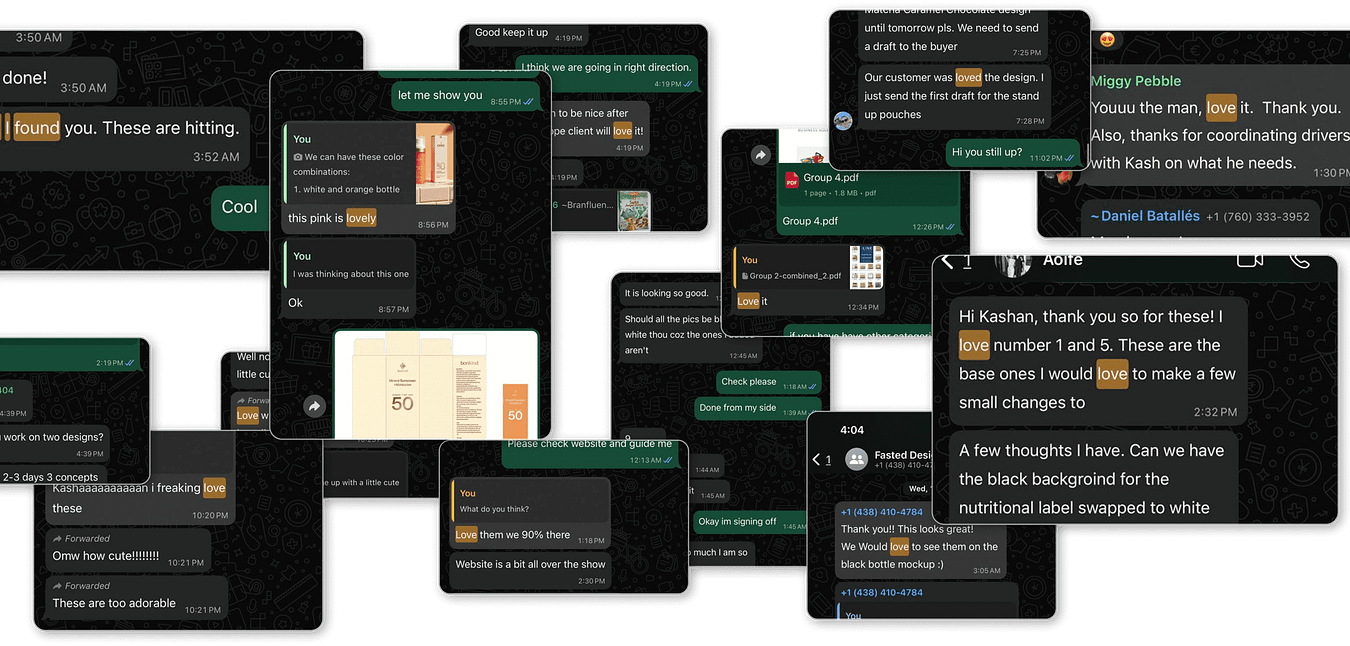Tap the ~Daniel Batallés contact name
Screen dimensions: 1350x646
pos(1144,216)
